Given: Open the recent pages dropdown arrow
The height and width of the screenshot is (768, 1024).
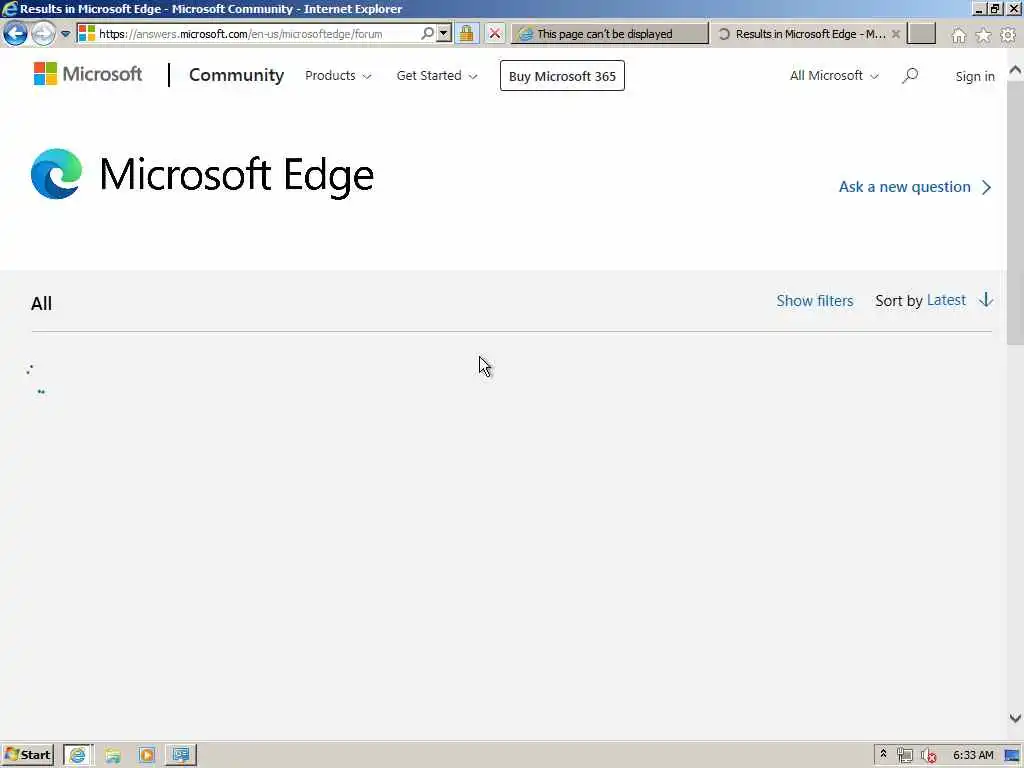Looking at the screenshot, I should (x=65, y=34).
